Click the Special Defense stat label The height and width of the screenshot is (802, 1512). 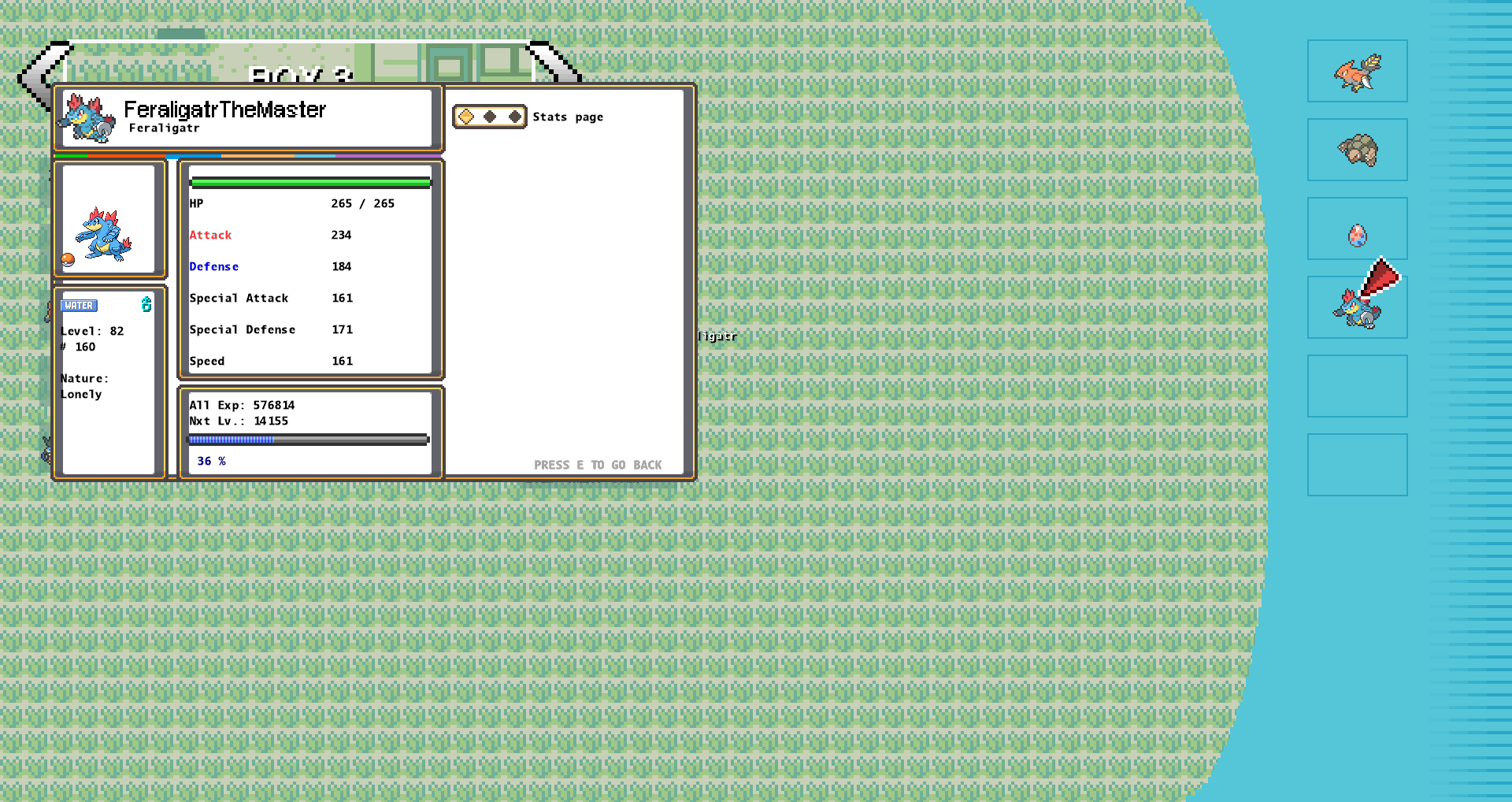point(243,329)
